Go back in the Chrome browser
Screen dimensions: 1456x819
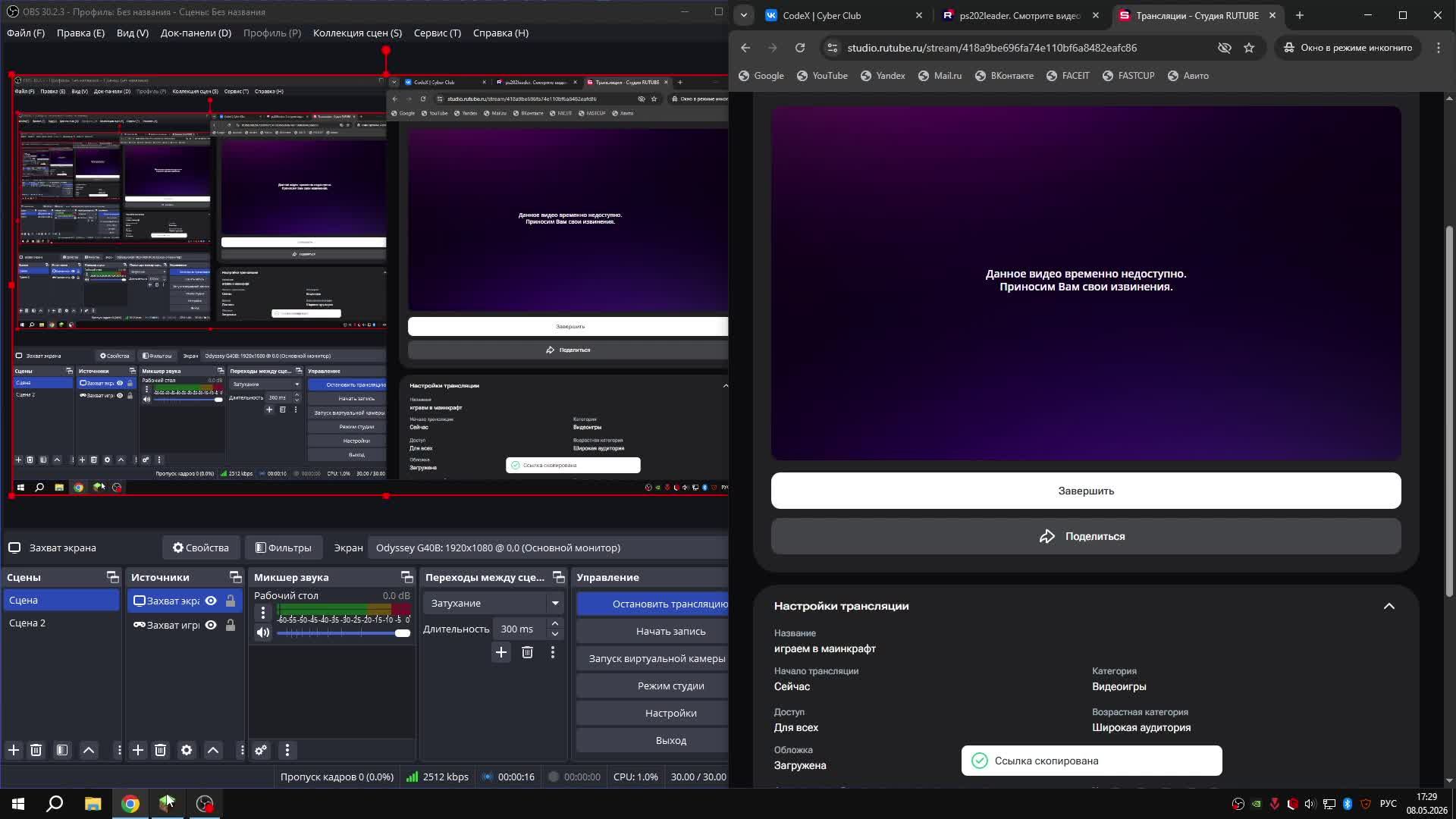click(745, 48)
